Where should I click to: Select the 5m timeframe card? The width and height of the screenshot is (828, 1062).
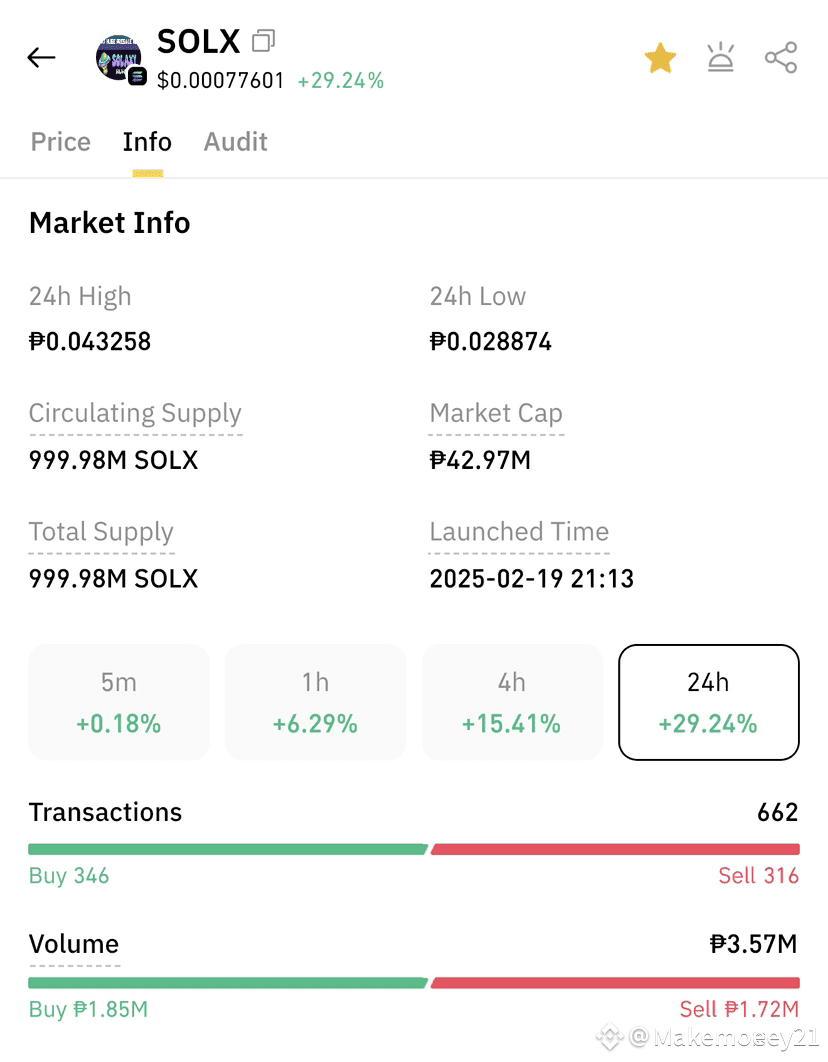[x=119, y=702]
